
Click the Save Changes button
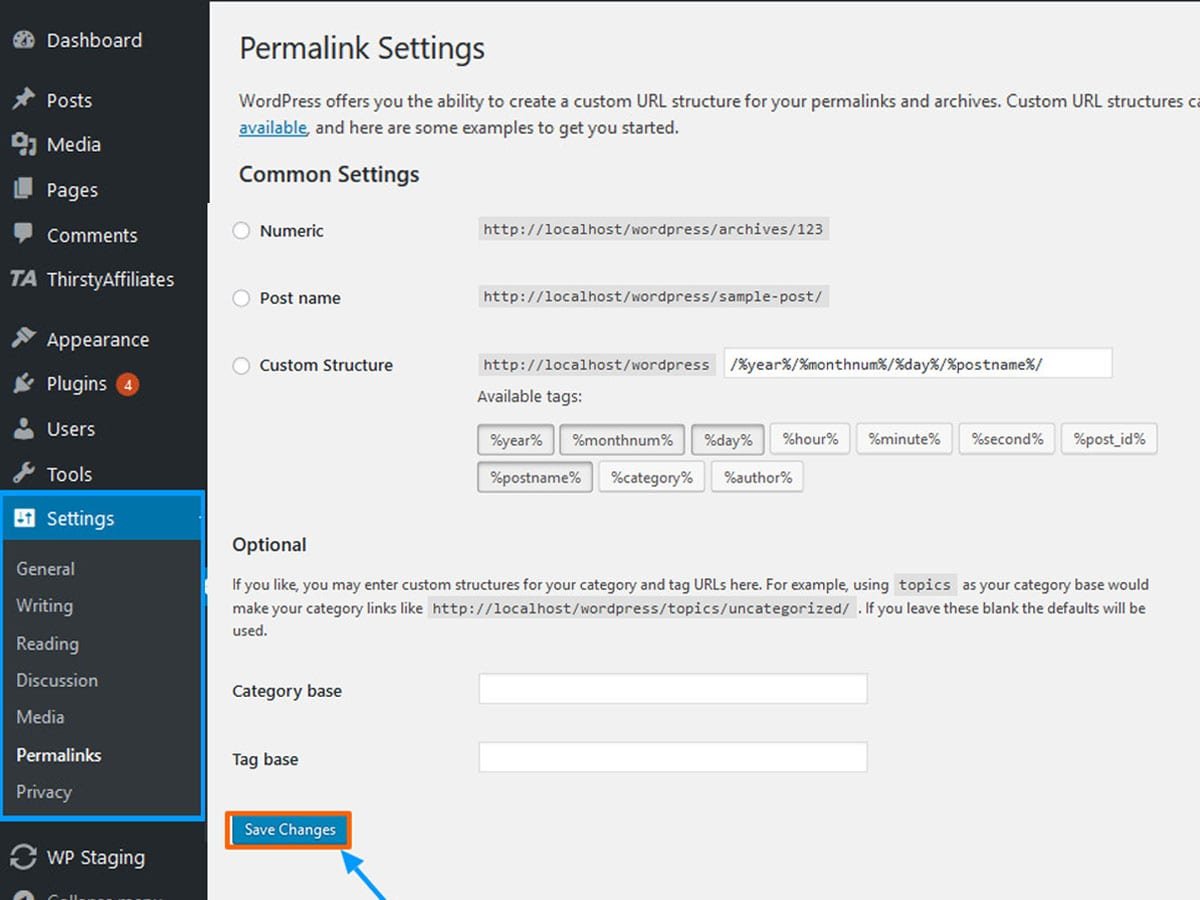click(x=290, y=830)
